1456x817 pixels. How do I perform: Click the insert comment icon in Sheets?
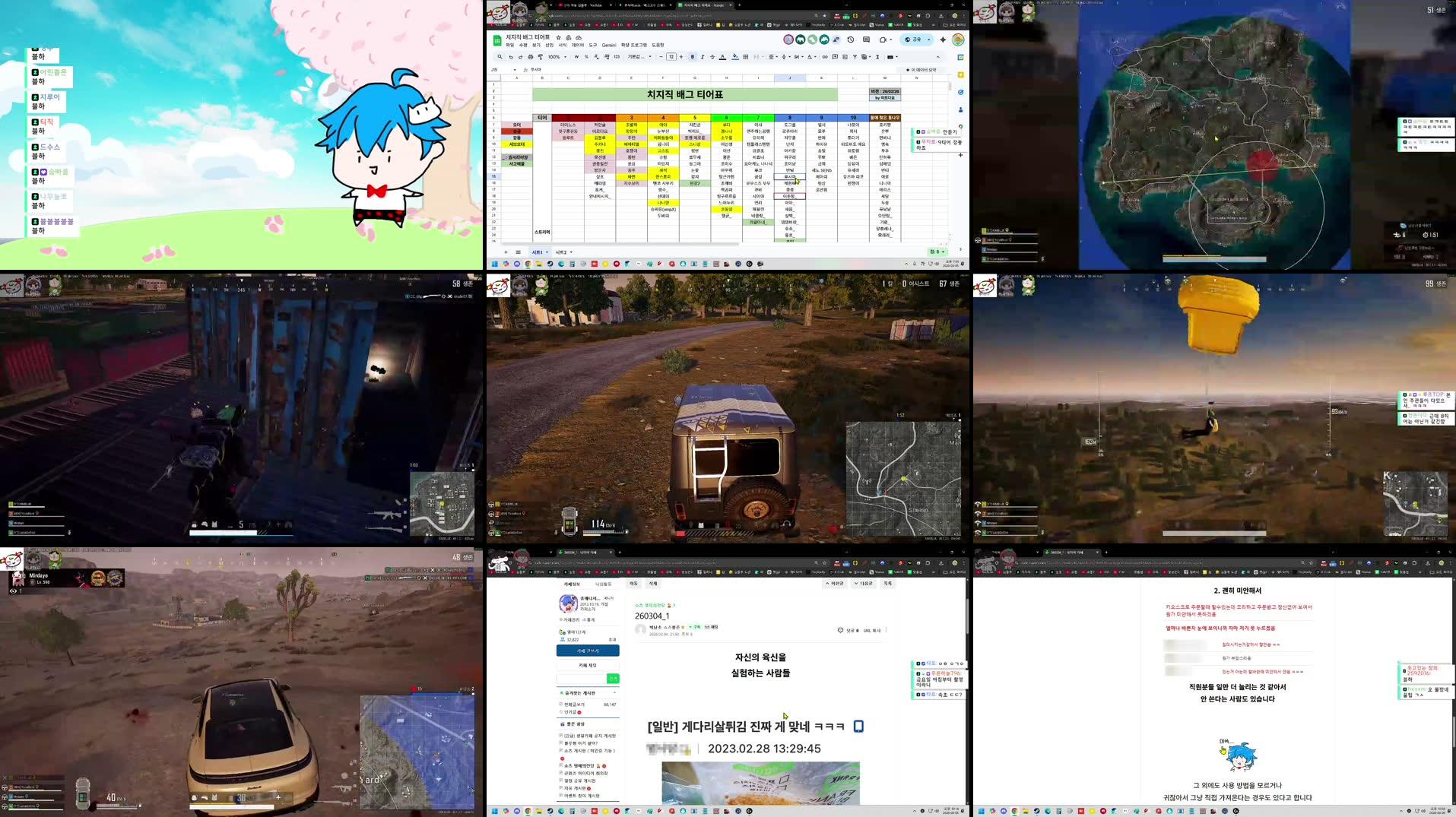pyautogui.click(x=835, y=56)
